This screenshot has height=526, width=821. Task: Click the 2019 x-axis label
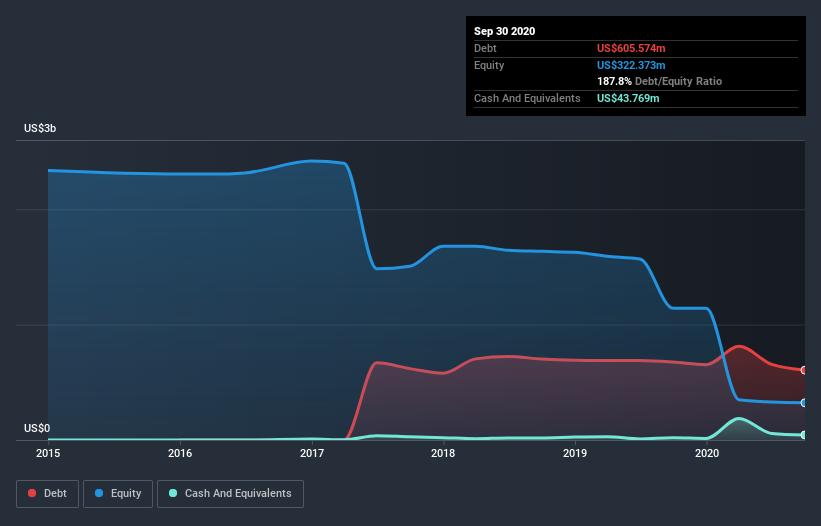(575, 453)
